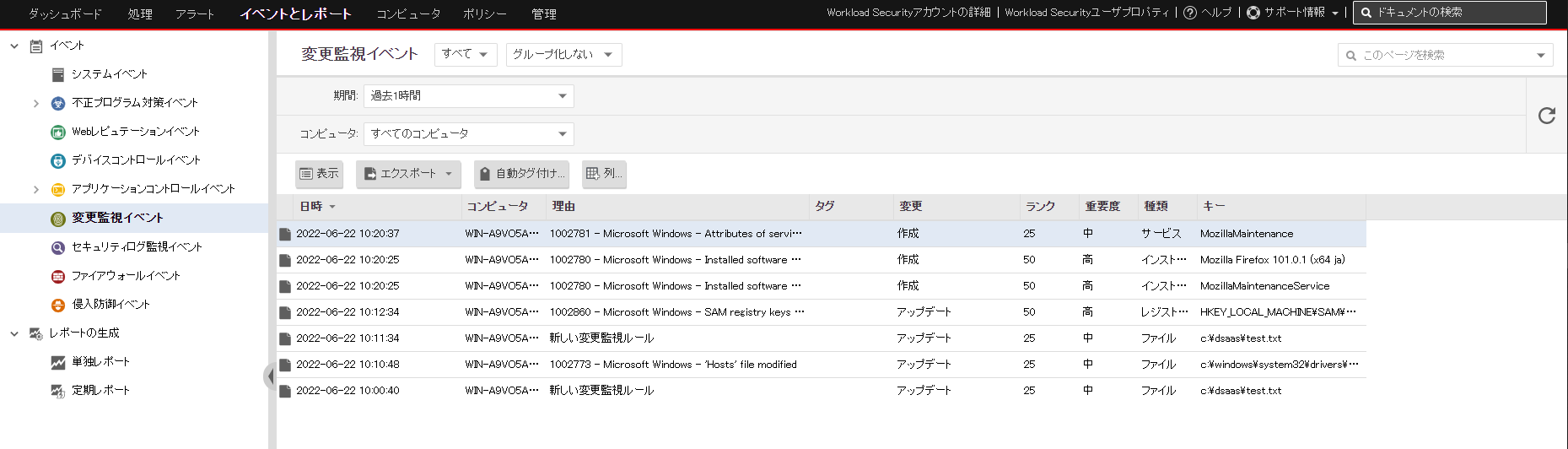
Task: Open the Computers (コンピュータ) menu
Action: click(x=408, y=14)
